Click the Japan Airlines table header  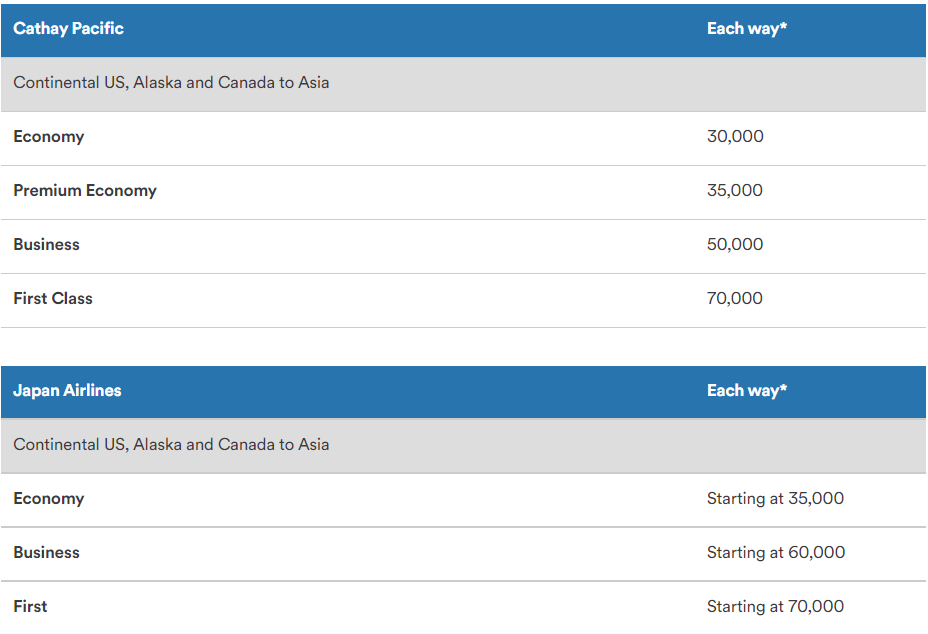[67, 391]
